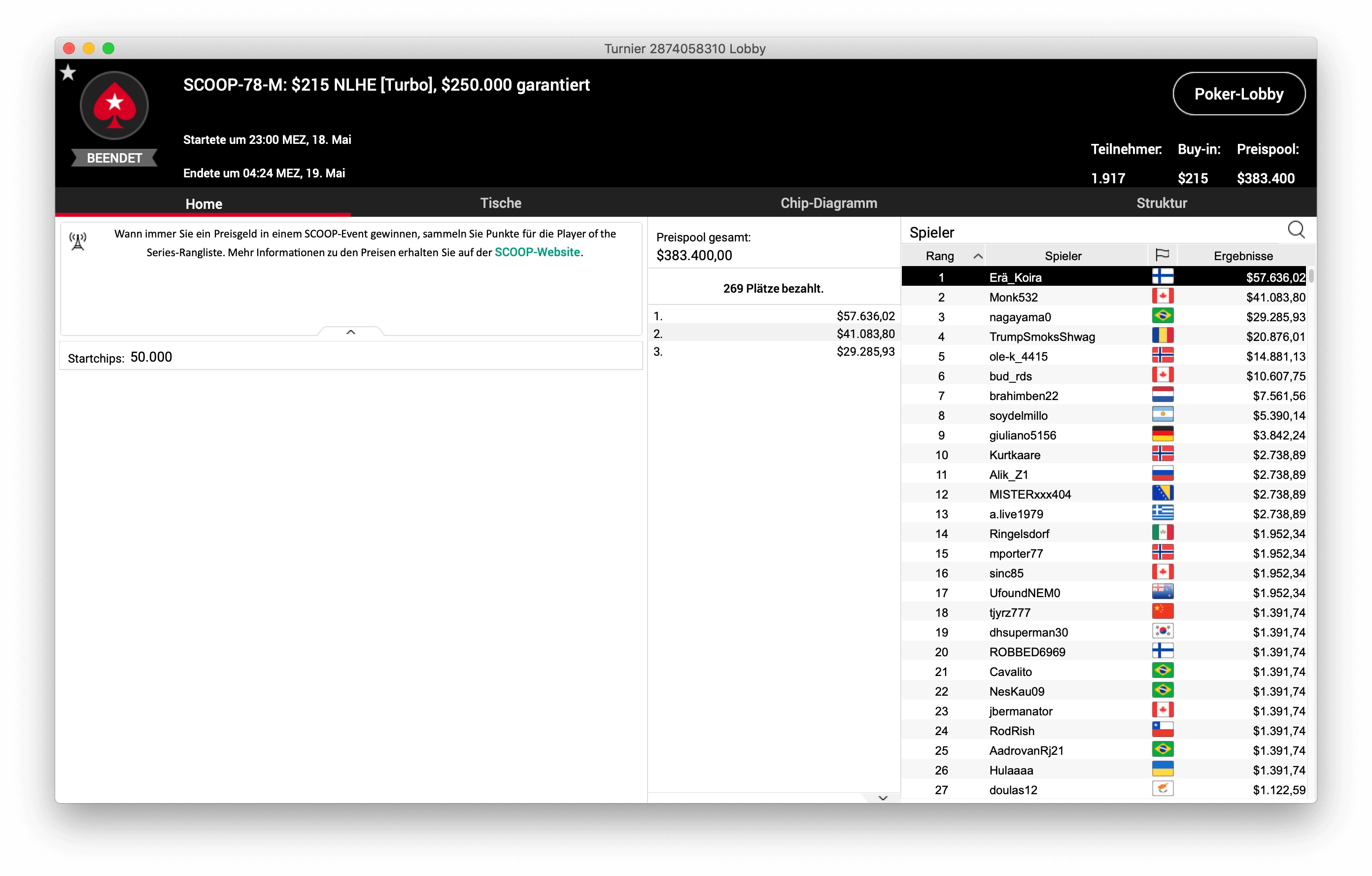Click the player list scrollbar thumb
1372x876 pixels.
coord(1311,276)
